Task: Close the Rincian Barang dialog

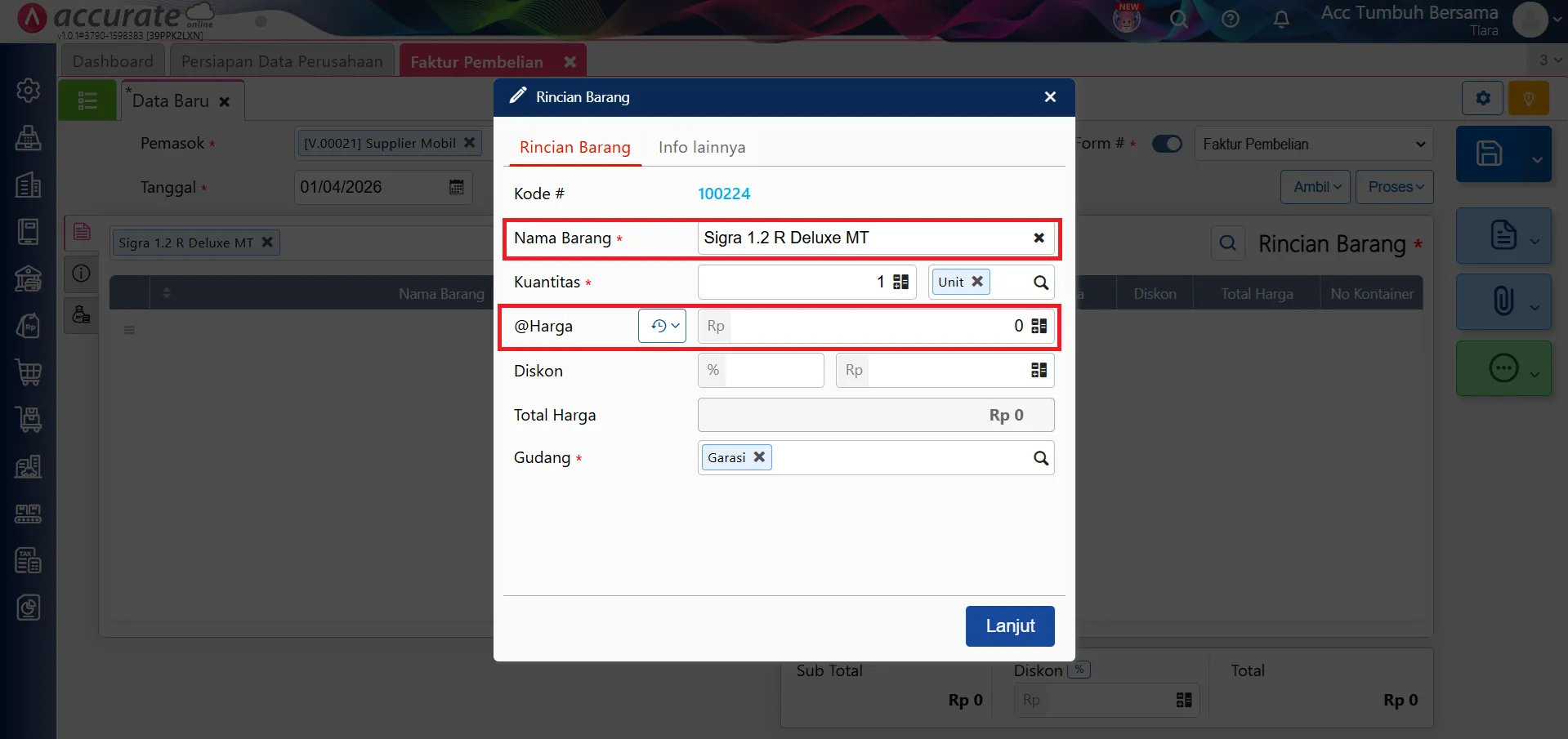Action: coord(1050,97)
